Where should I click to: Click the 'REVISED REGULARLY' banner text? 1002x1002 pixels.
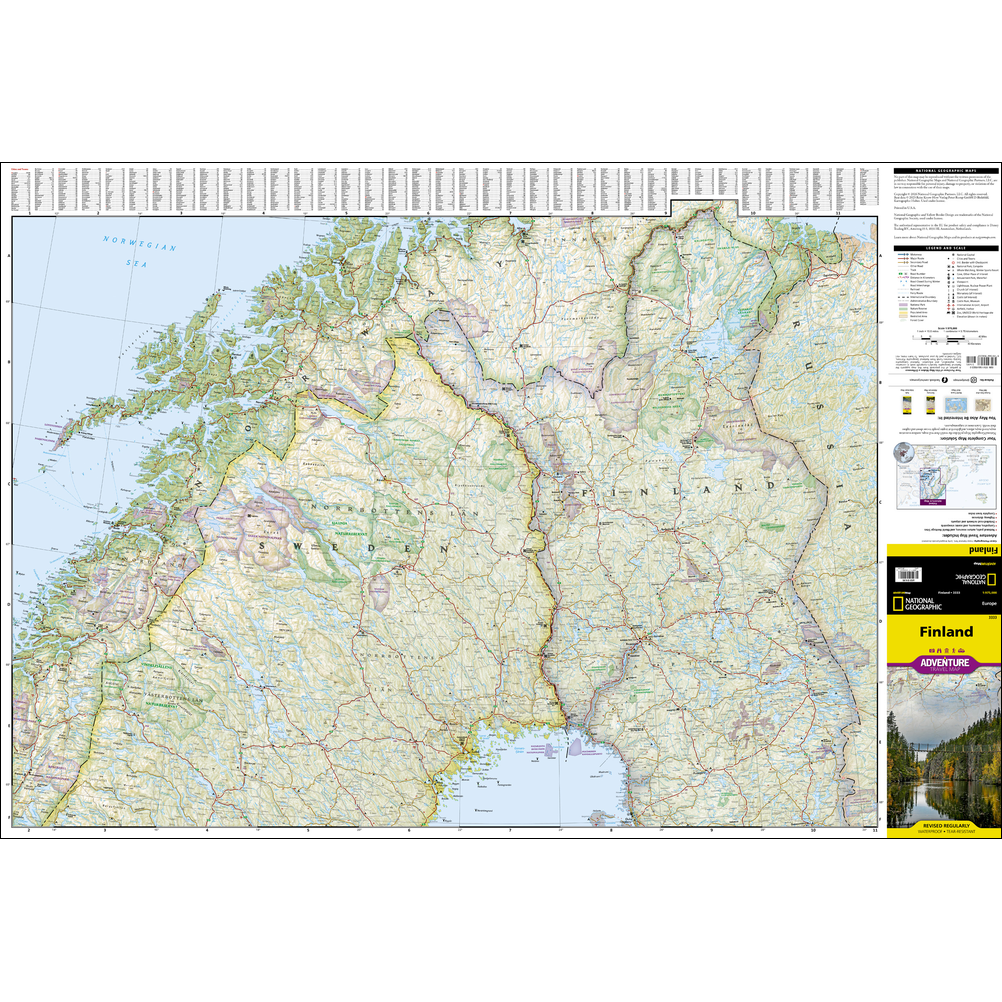pyautogui.click(x=946, y=826)
